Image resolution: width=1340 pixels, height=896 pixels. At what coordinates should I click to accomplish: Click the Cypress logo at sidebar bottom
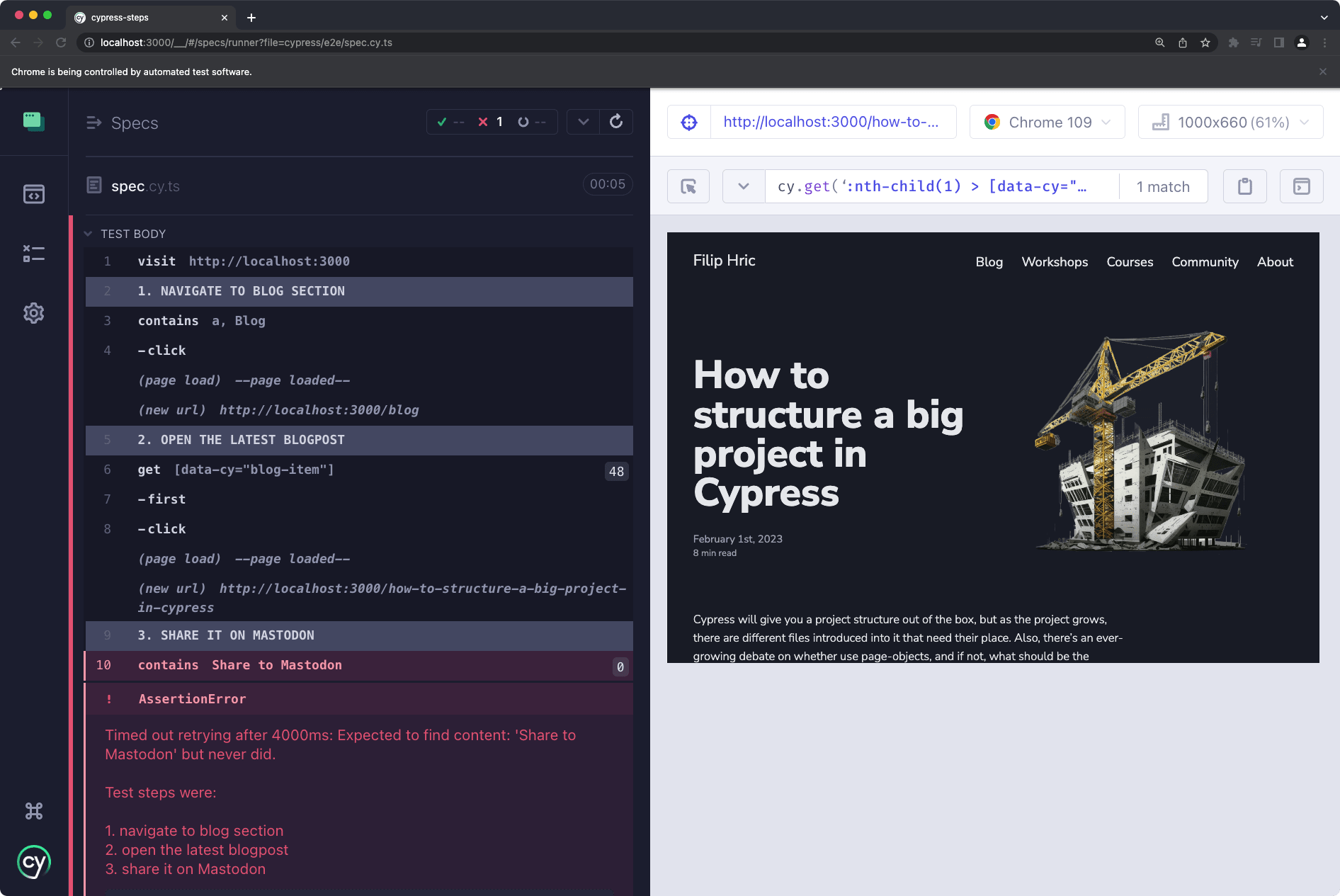[33, 861]
